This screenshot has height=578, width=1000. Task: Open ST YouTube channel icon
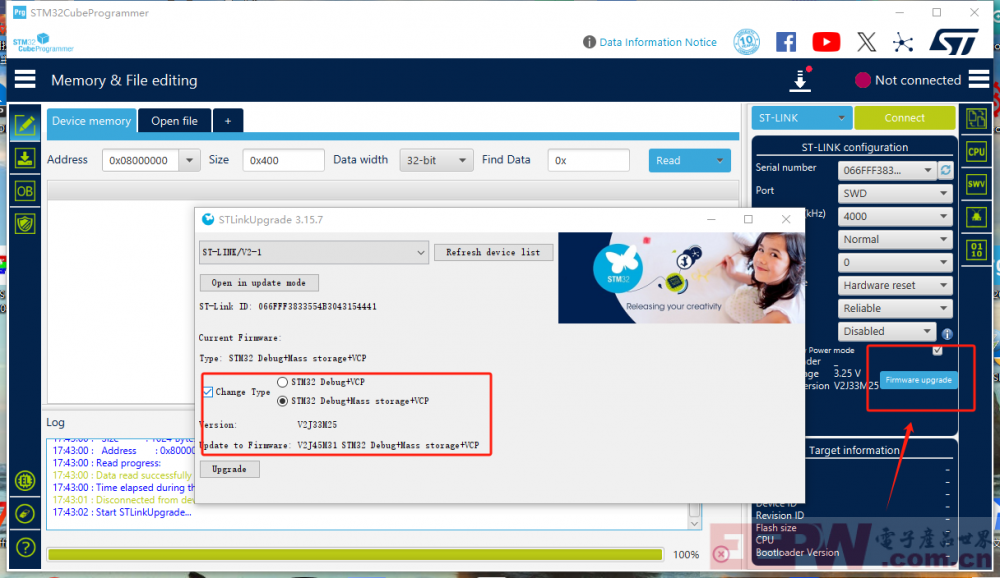click(826, 42)
